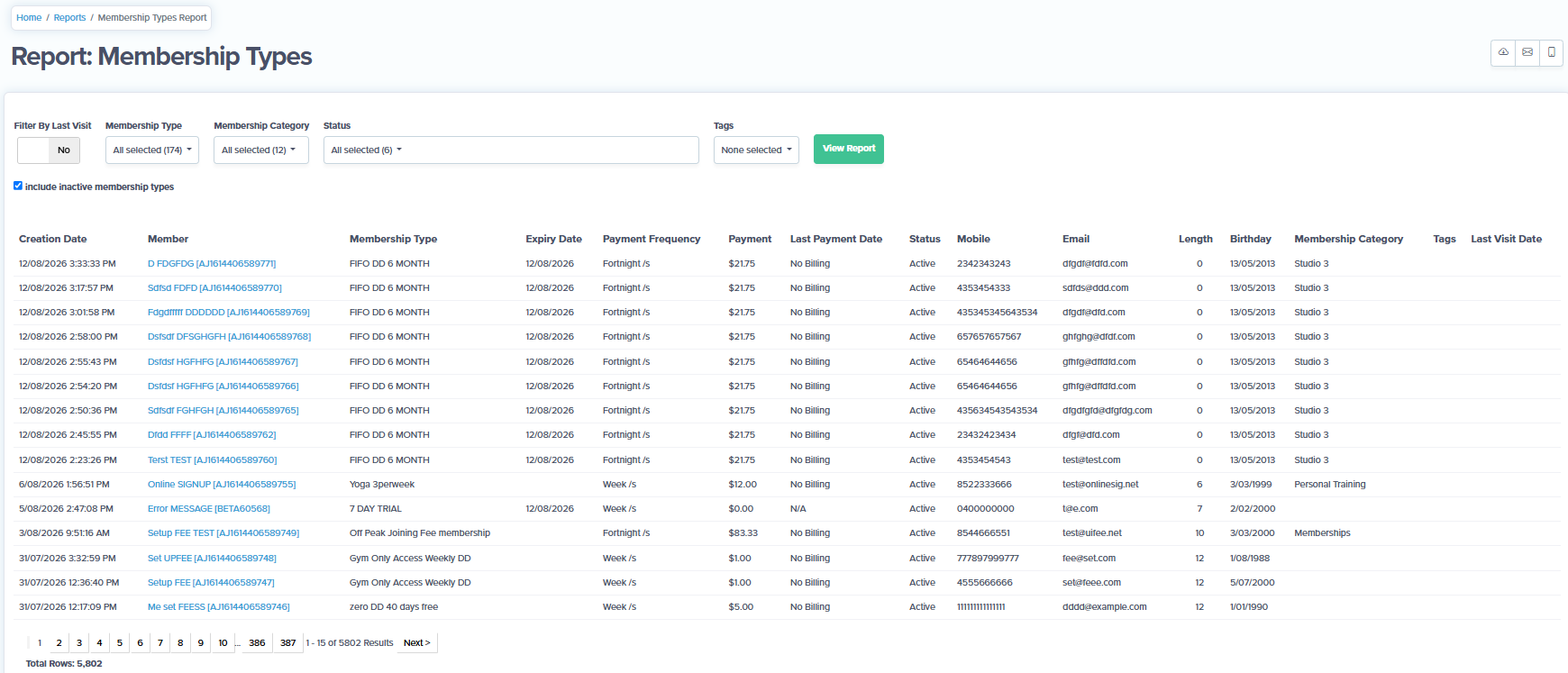Open the Tags dropdown
Viewport: 1568px width, 673px height.
(x=756, y=150)
